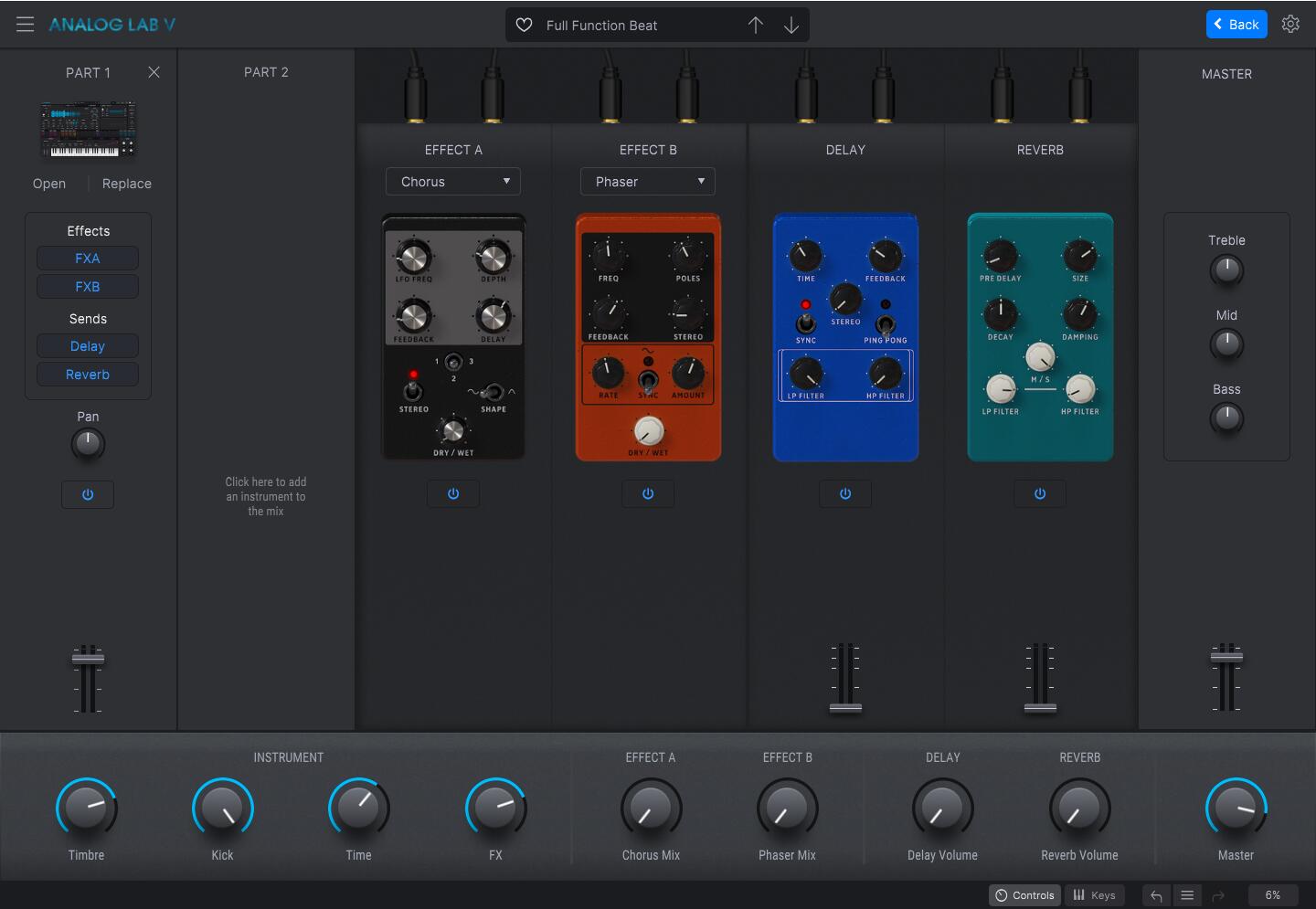Flip the Phaser SYNC switch
Image resolution: width=1316 pixels, height=909 pixels.
coord(648,380)
